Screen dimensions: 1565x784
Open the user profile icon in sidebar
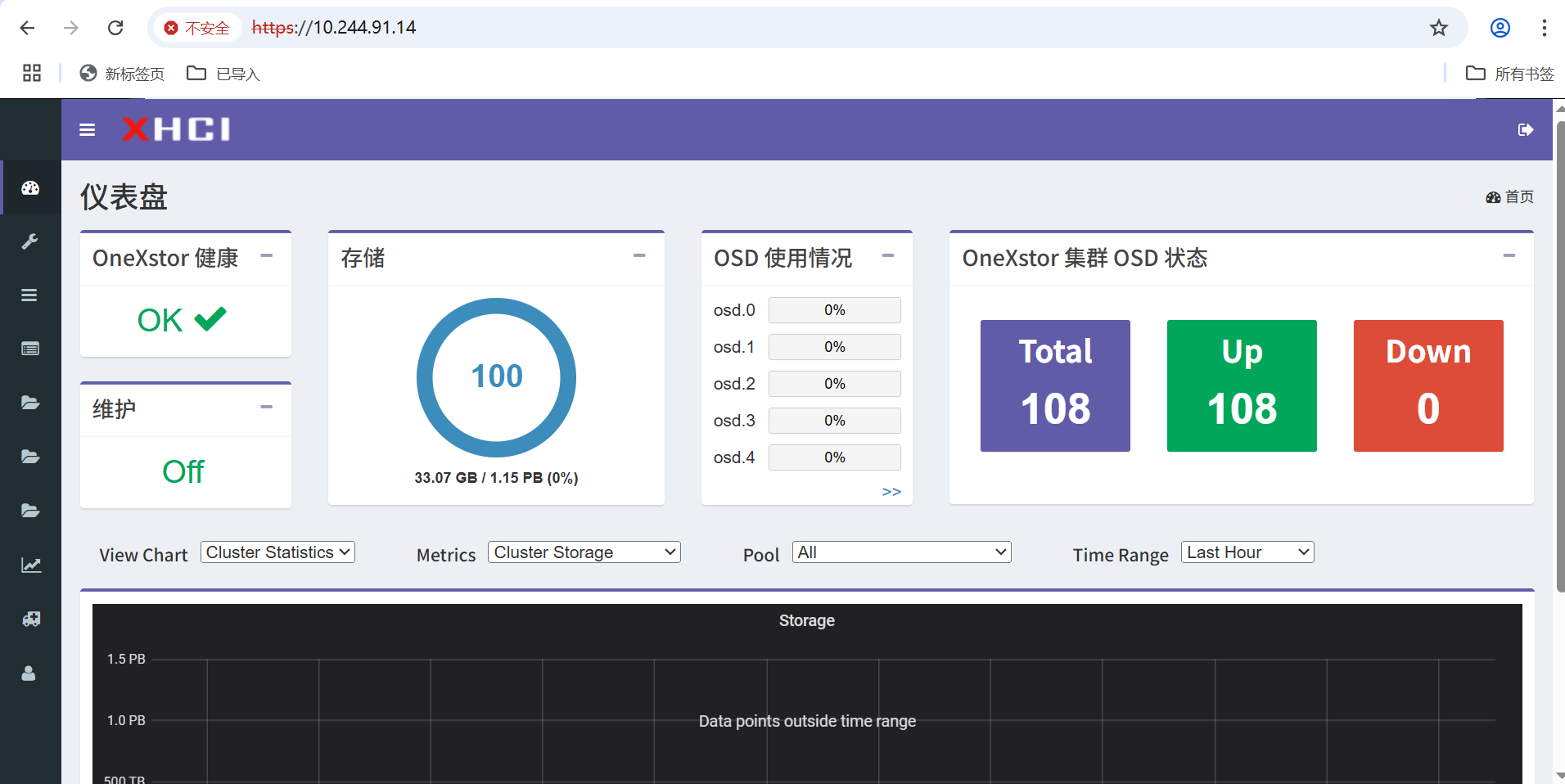pos(29,673)
